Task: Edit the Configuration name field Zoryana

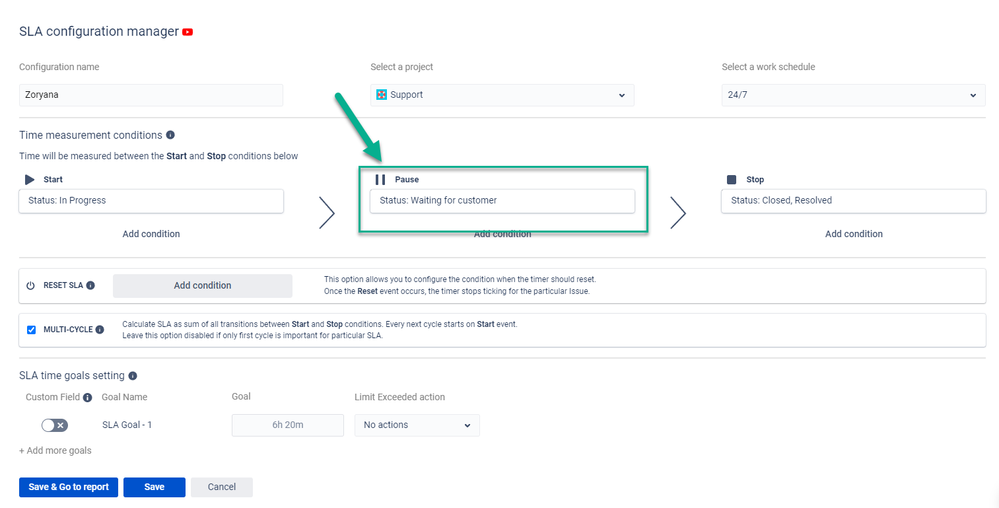Action: 151,95
